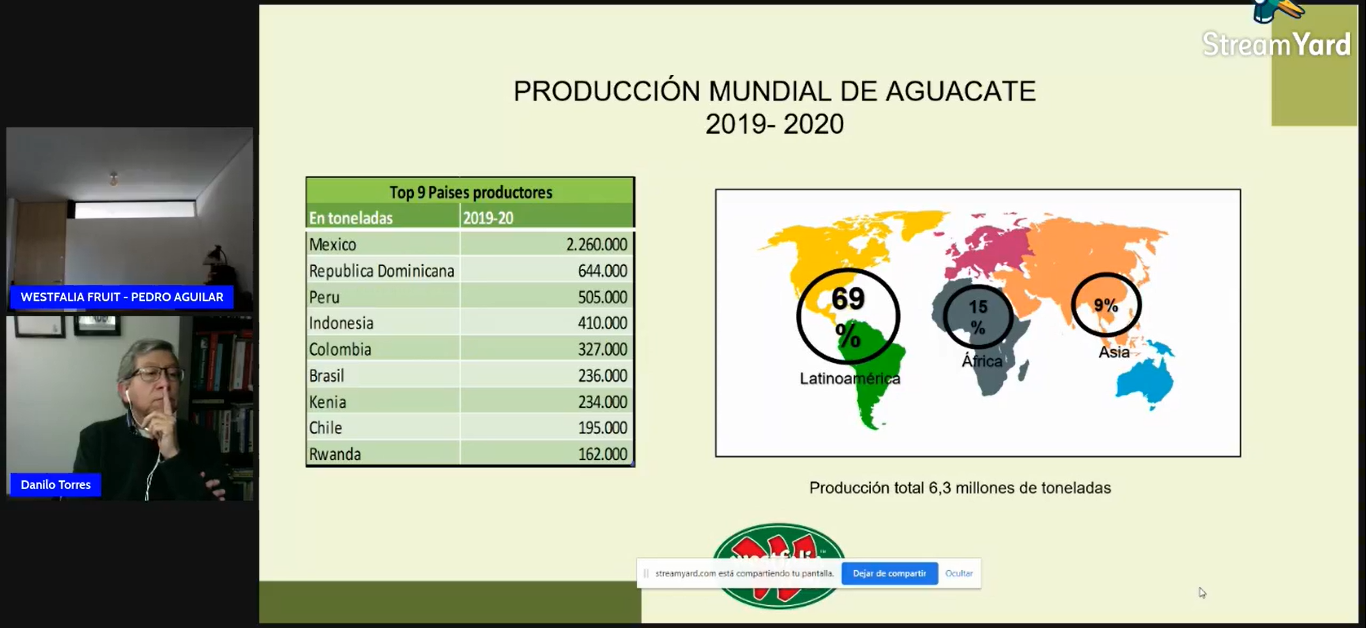
Task: Select the 69% Latinoamérica circle on map
Action: 848,316
